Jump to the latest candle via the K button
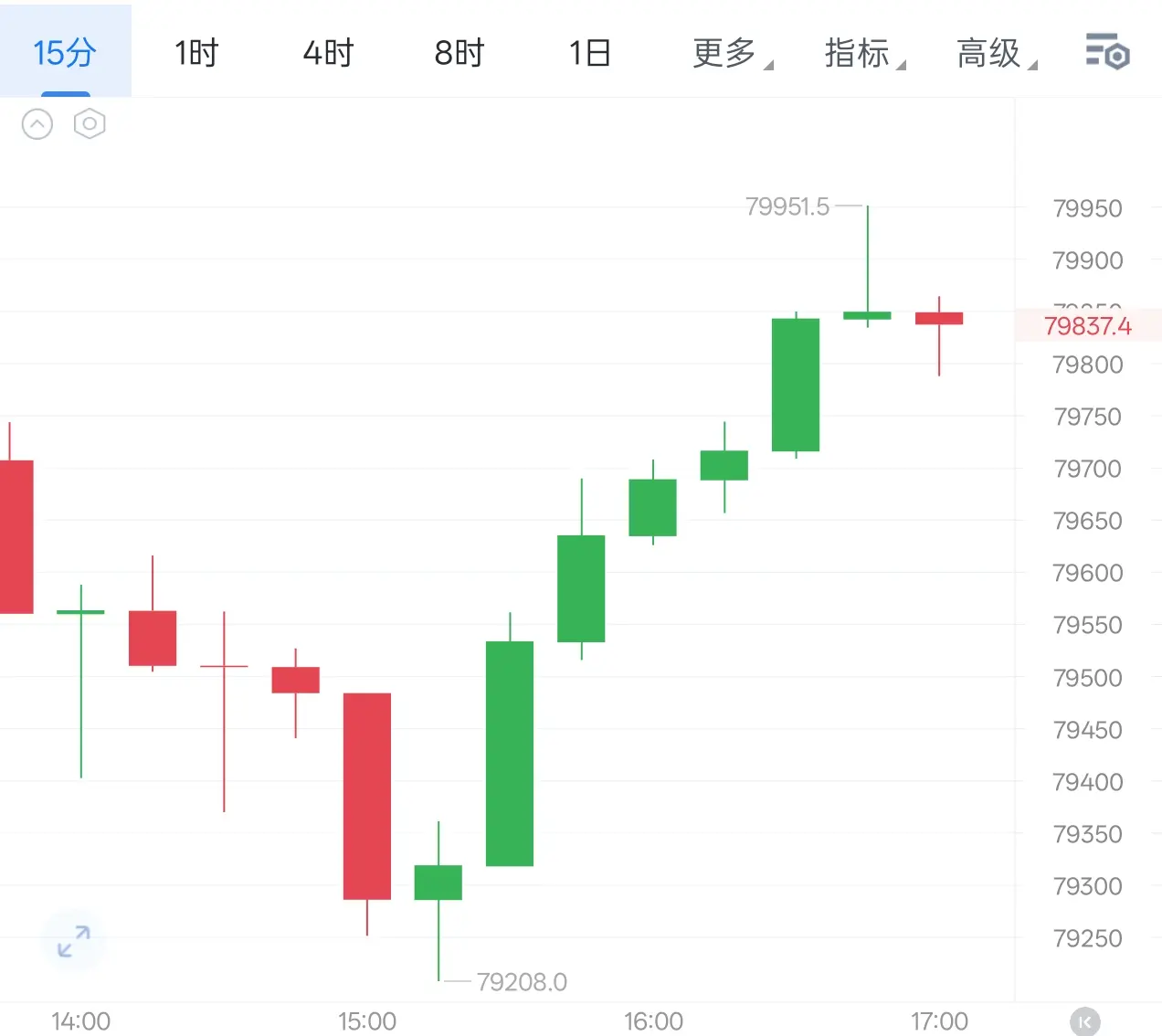 coord(1084,1021)
